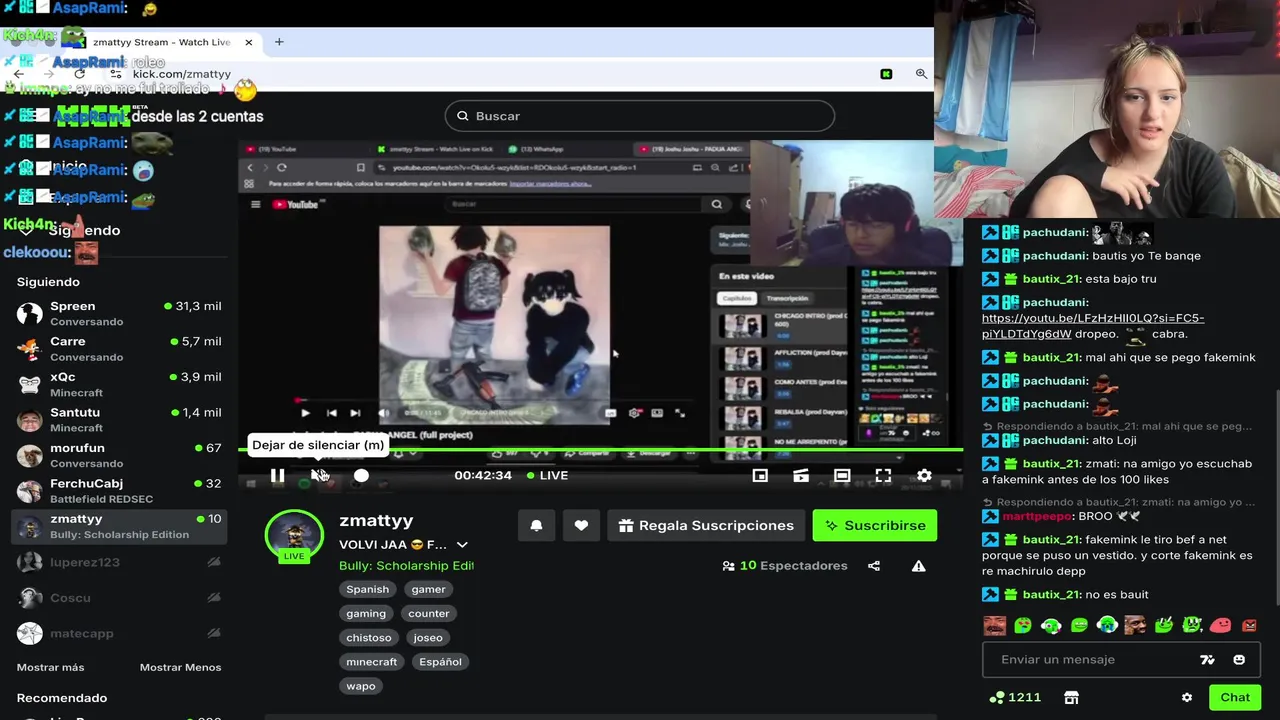Select the counter tag
1280x720 pixels.
pyautogui.click(x=429, y=614)
